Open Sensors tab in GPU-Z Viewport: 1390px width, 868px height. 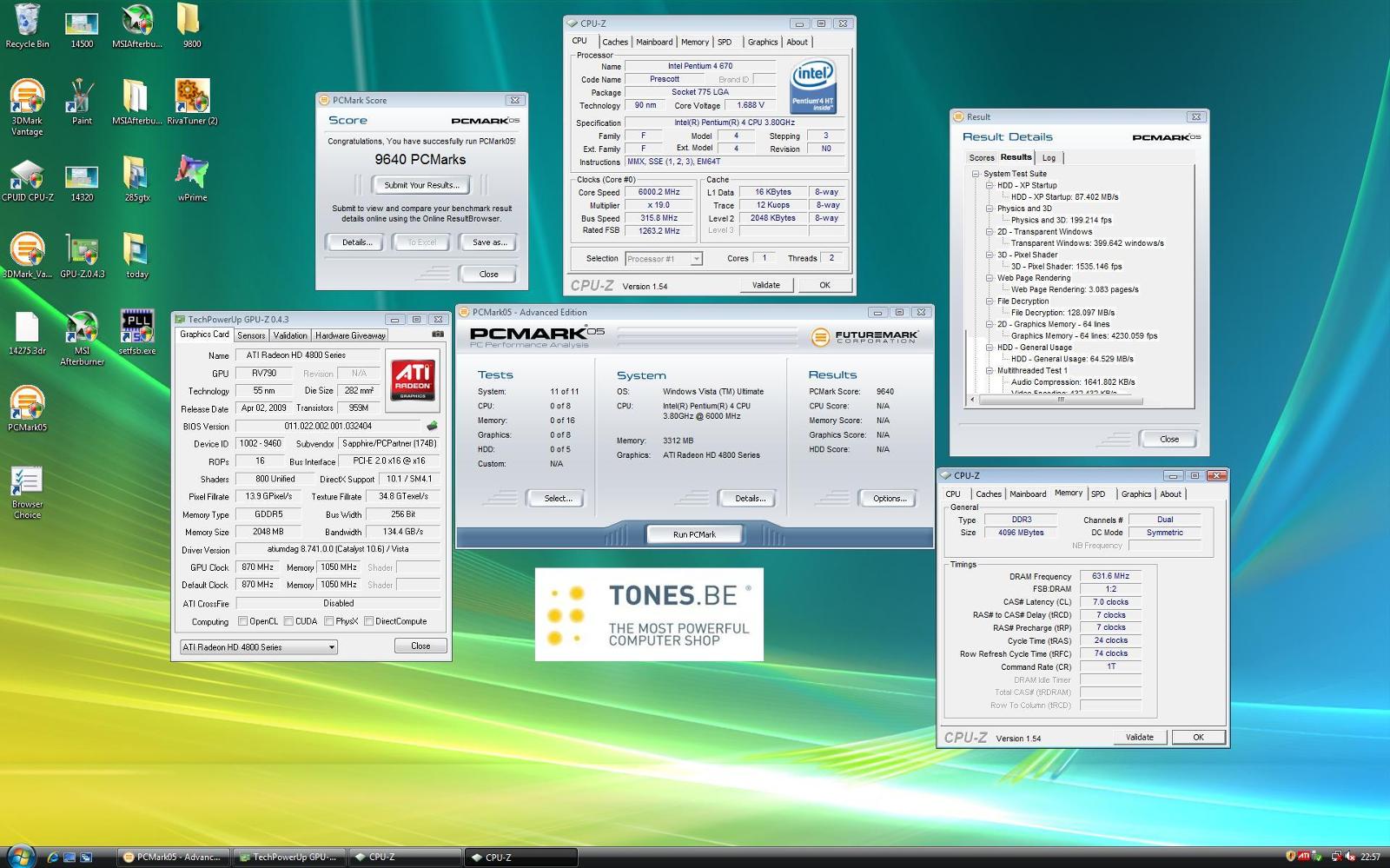(x=251, y=335)
